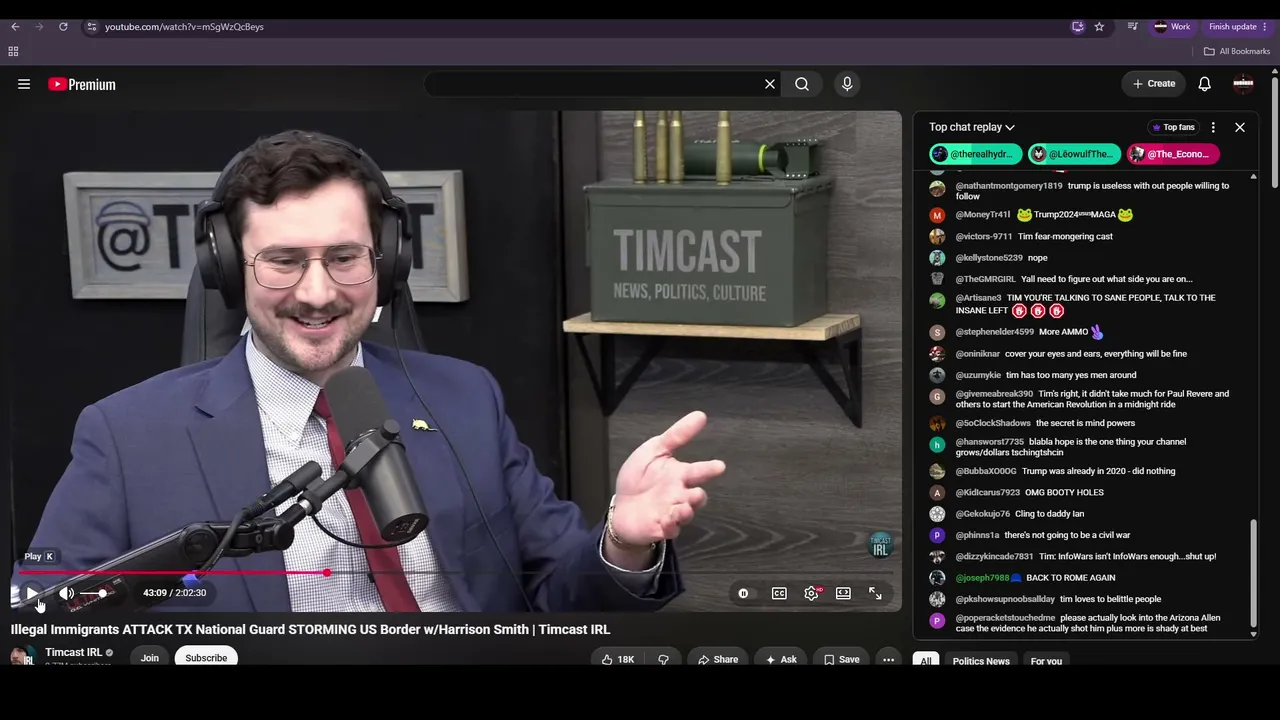The image size is (1280, 720).
Task: Save the video to a playlist
Action: (x=841, y=659)
